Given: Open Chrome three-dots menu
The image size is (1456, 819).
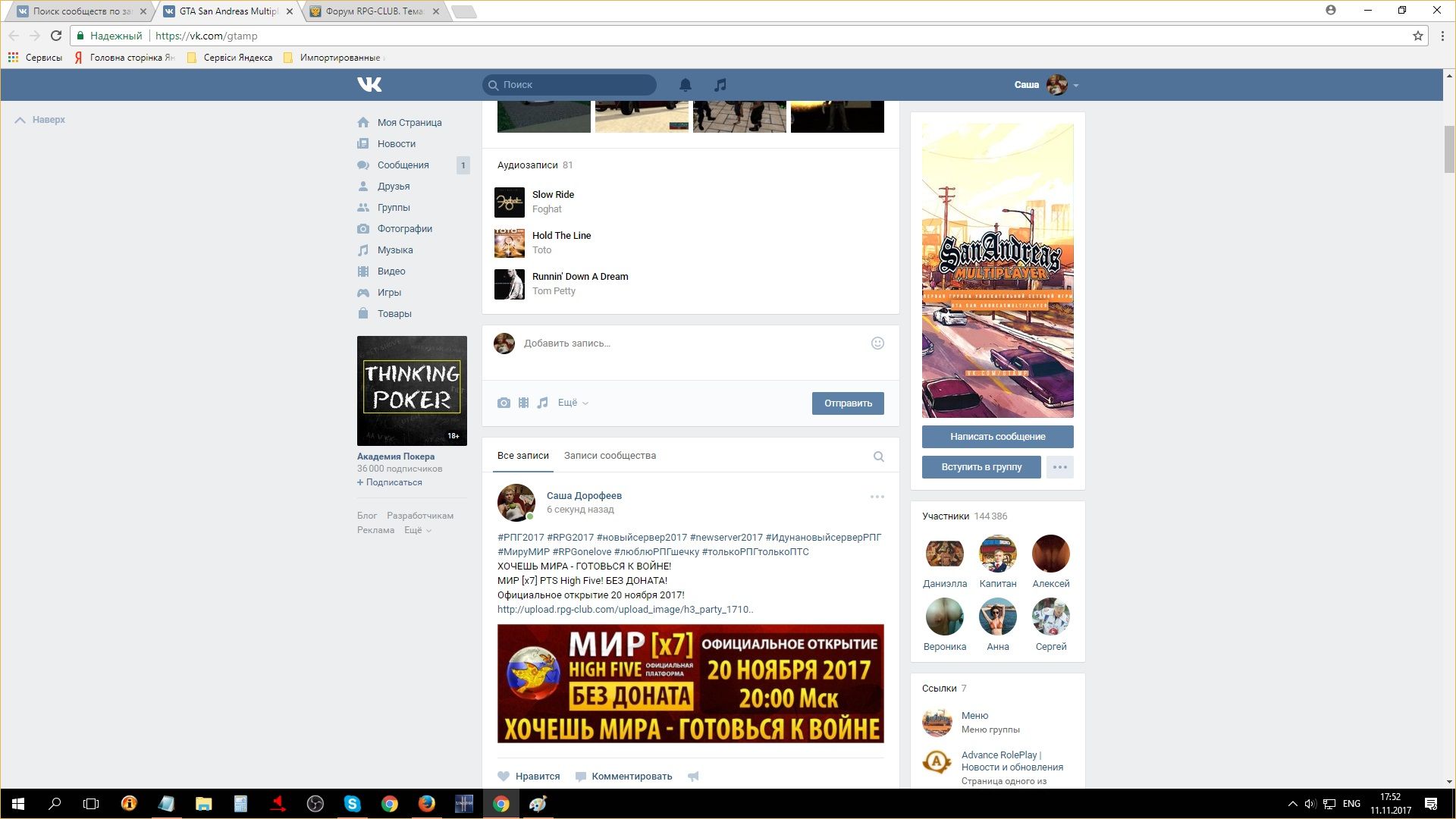Looking at the screenshot, I should pyautogui.click(x=1442, y=36).
